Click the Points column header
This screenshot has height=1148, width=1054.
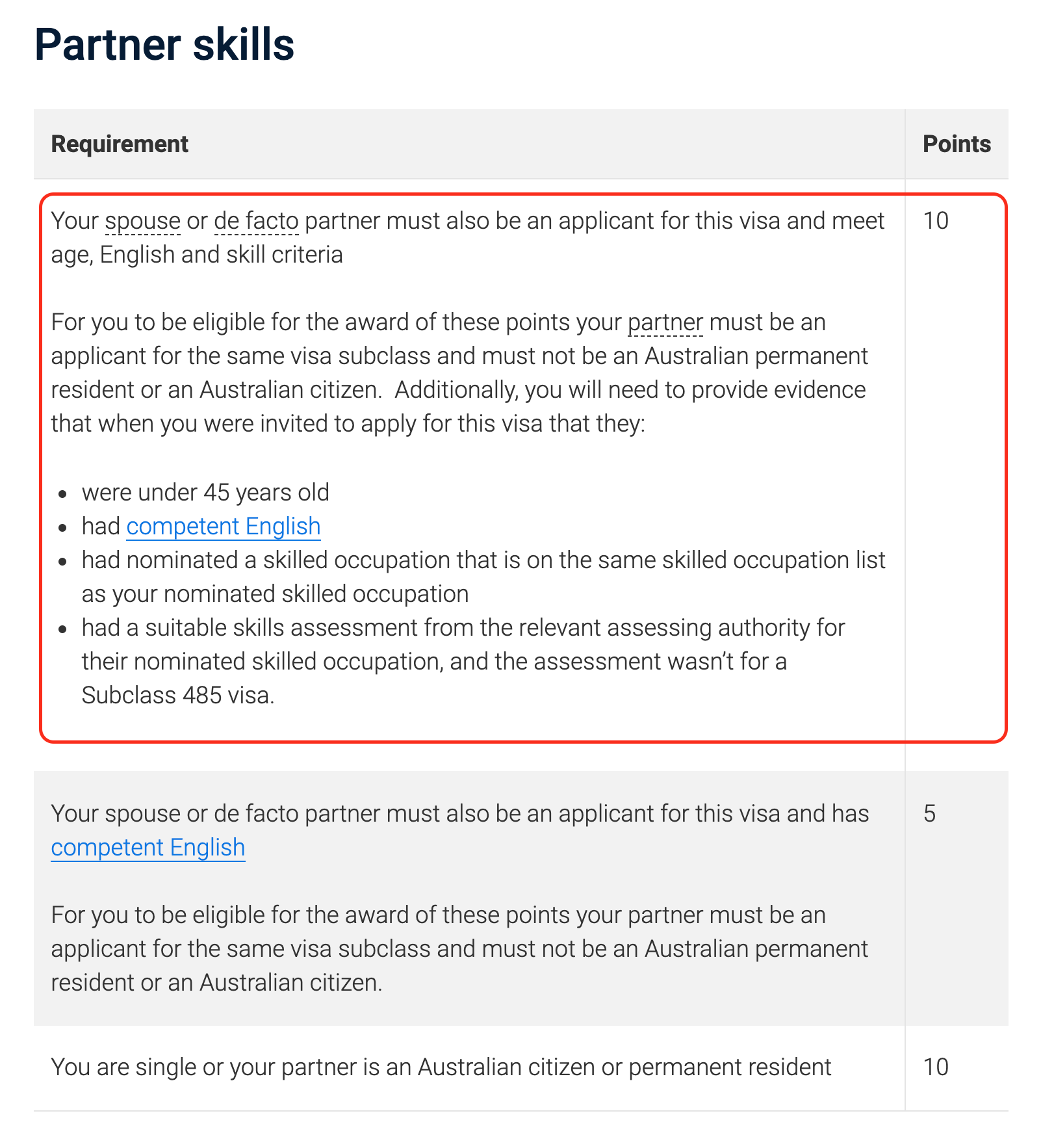coord(957,144)
